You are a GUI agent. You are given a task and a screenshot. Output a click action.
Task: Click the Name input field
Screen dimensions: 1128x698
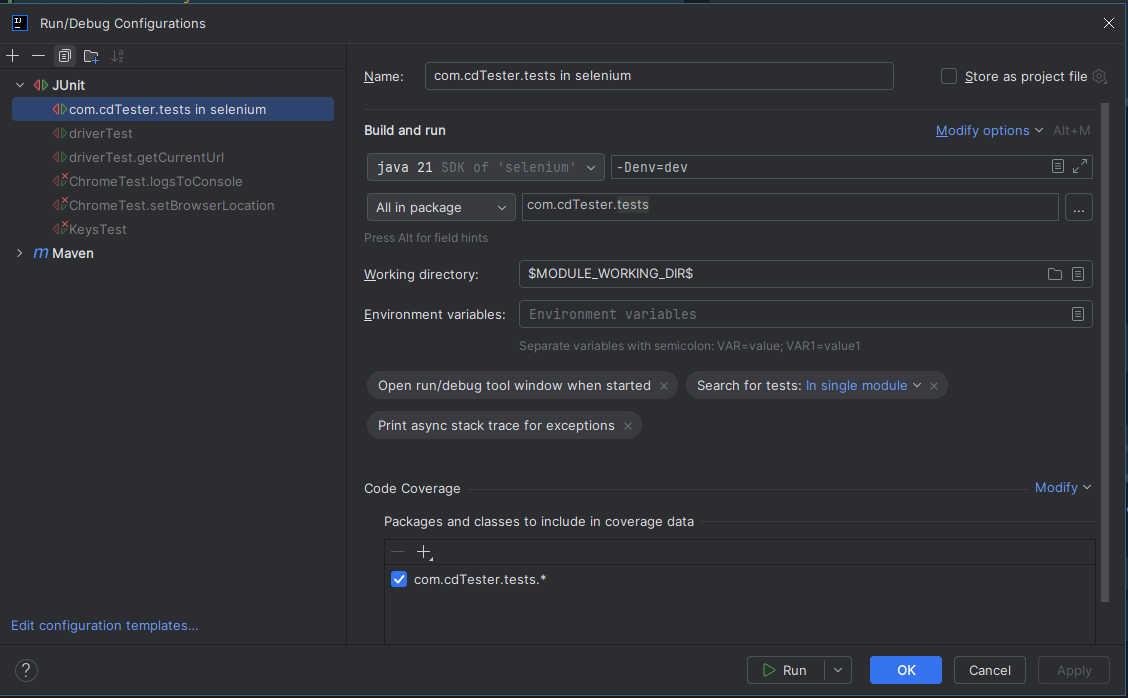tap(659, 76)
